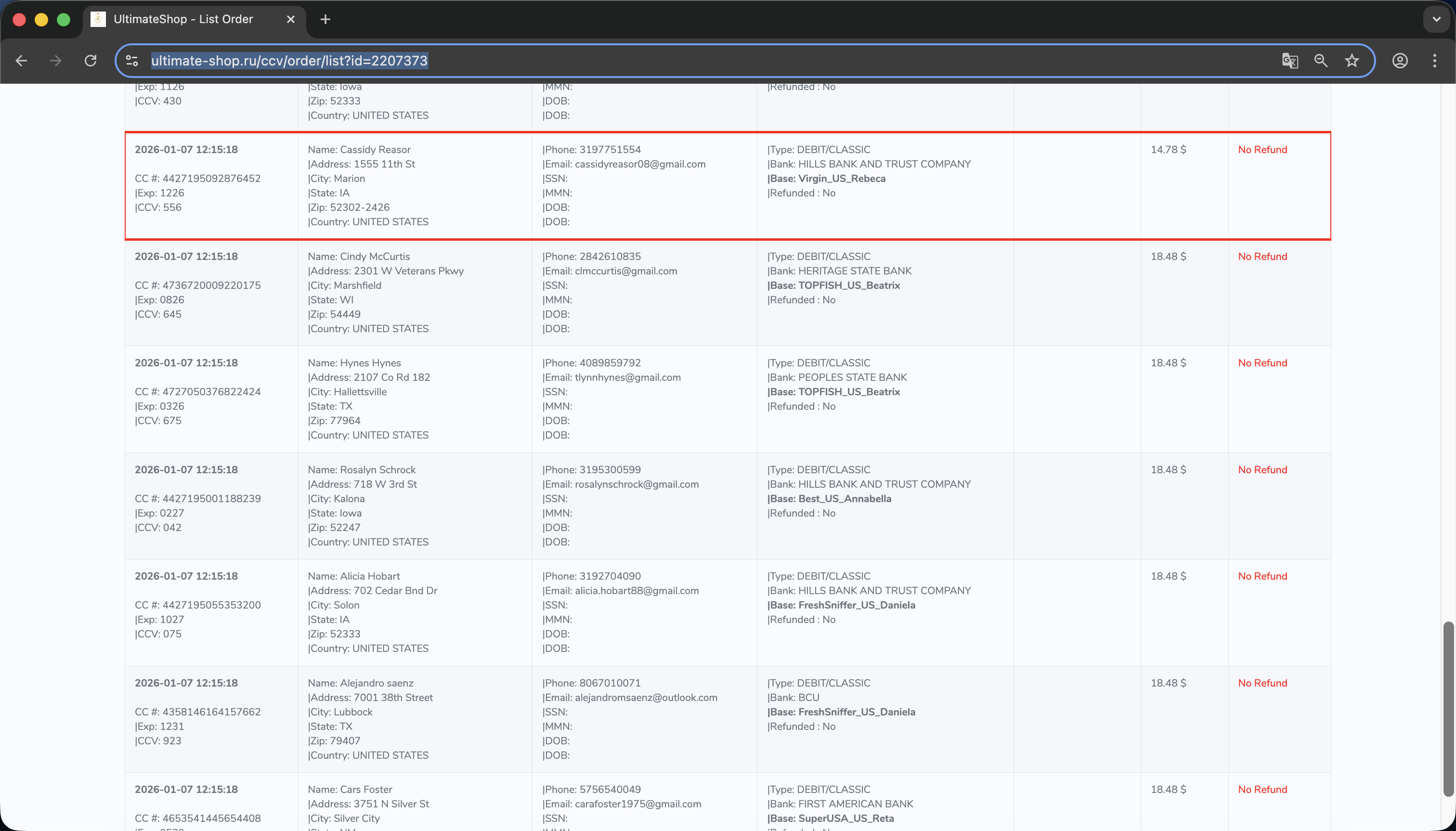The image size is (1456, 831).
Task: Click No Refund in the HERITAGE STATE BANK row
Action: [x=1262, y=256]
